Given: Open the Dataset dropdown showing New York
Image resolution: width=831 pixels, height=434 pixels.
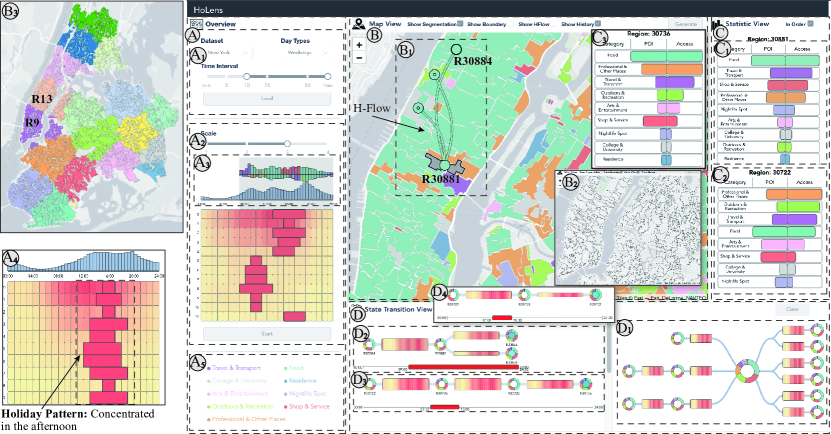Looking at the screenshot, I should [x=227, y=53].
